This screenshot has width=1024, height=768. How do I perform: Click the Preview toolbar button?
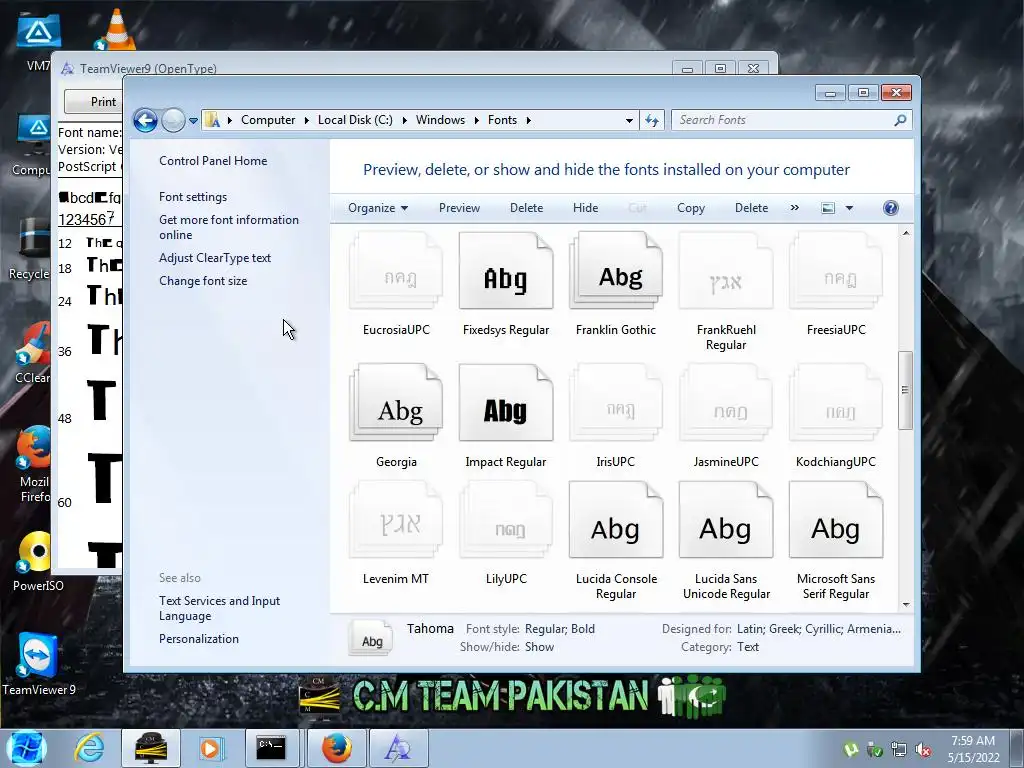coord(459,208)
